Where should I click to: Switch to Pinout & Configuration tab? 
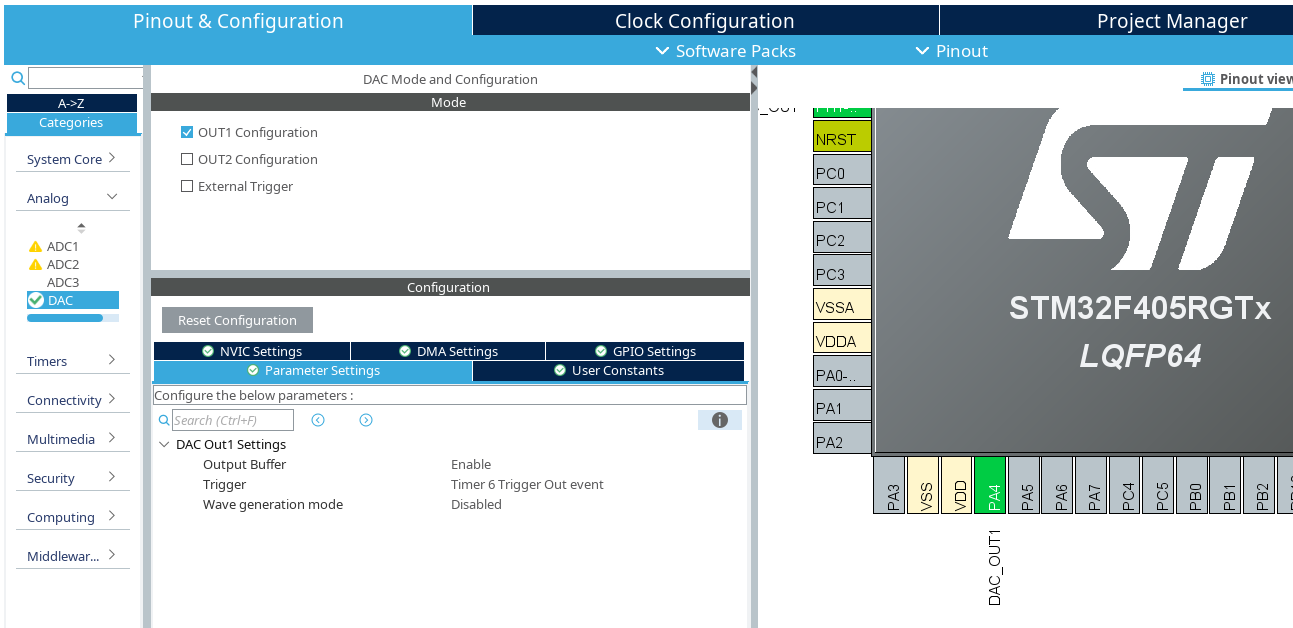click(238, 21)
